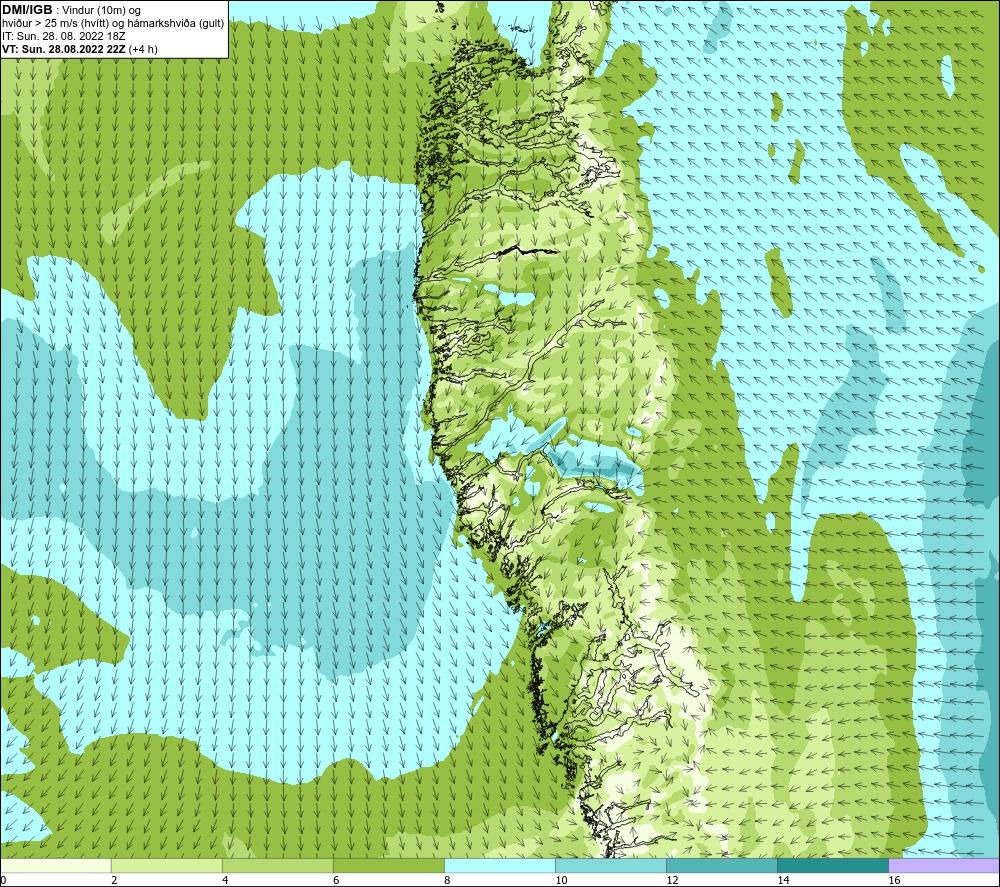Click the purple legend swatch above 16
The height and width of the screenshot is (887, 1000).
944,865
